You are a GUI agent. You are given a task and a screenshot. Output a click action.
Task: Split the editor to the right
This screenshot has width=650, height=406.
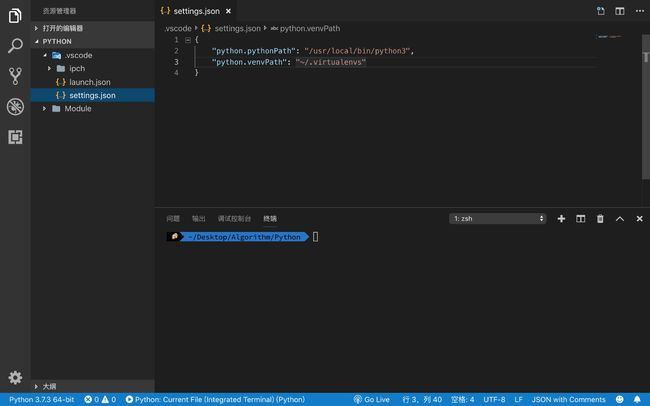620,11
